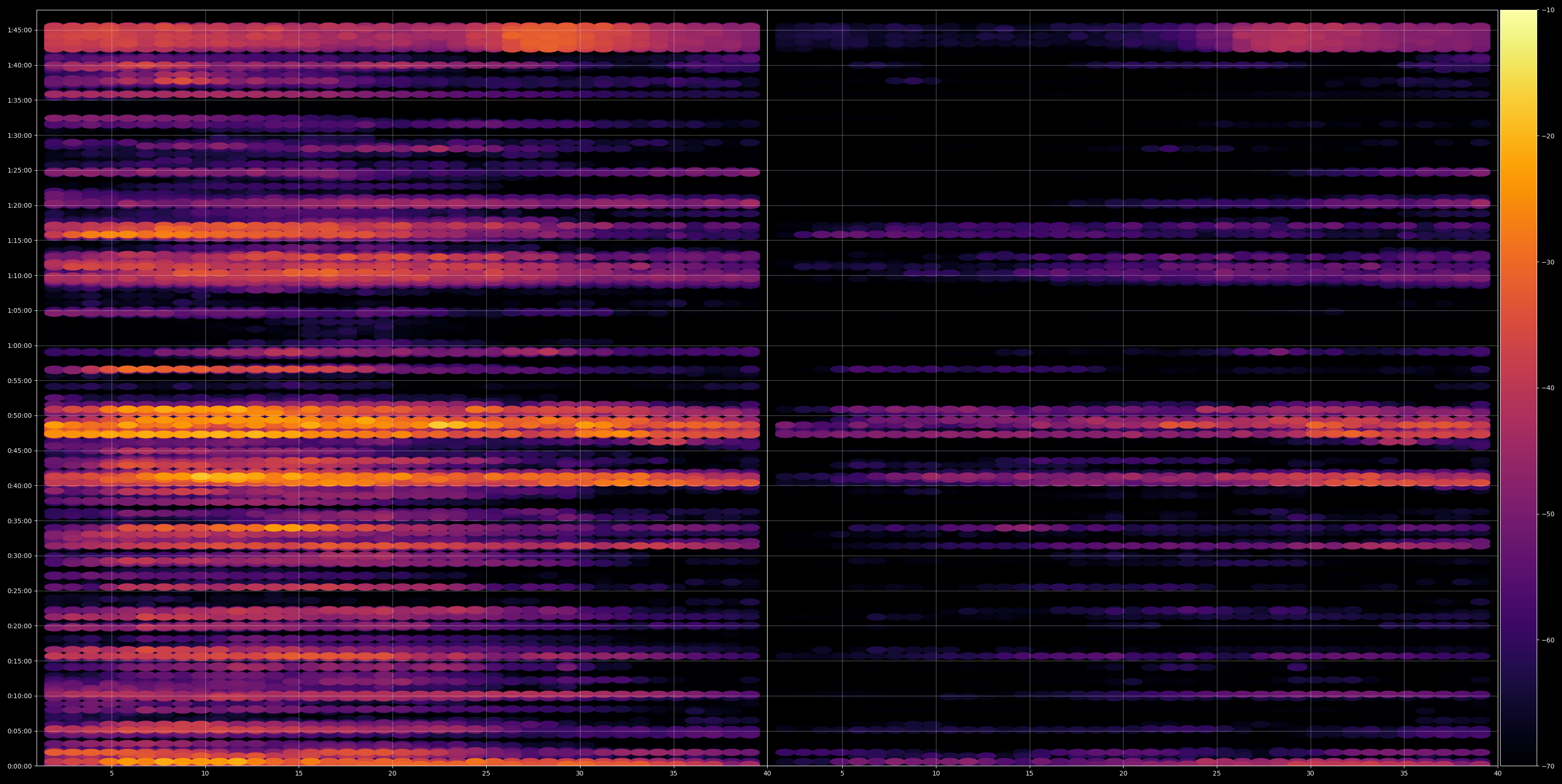Click x-axis label 30 in the right half
1562x784 pixels.
[x=1310, y=774]
